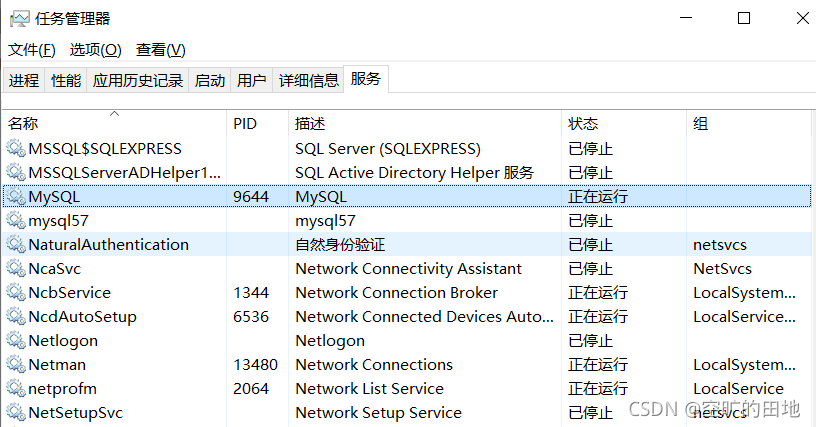The height and width of the screenshot is (427, 816).
Task: Select the NaturalAuthentication service name
Action: click(x=108, y=244)
